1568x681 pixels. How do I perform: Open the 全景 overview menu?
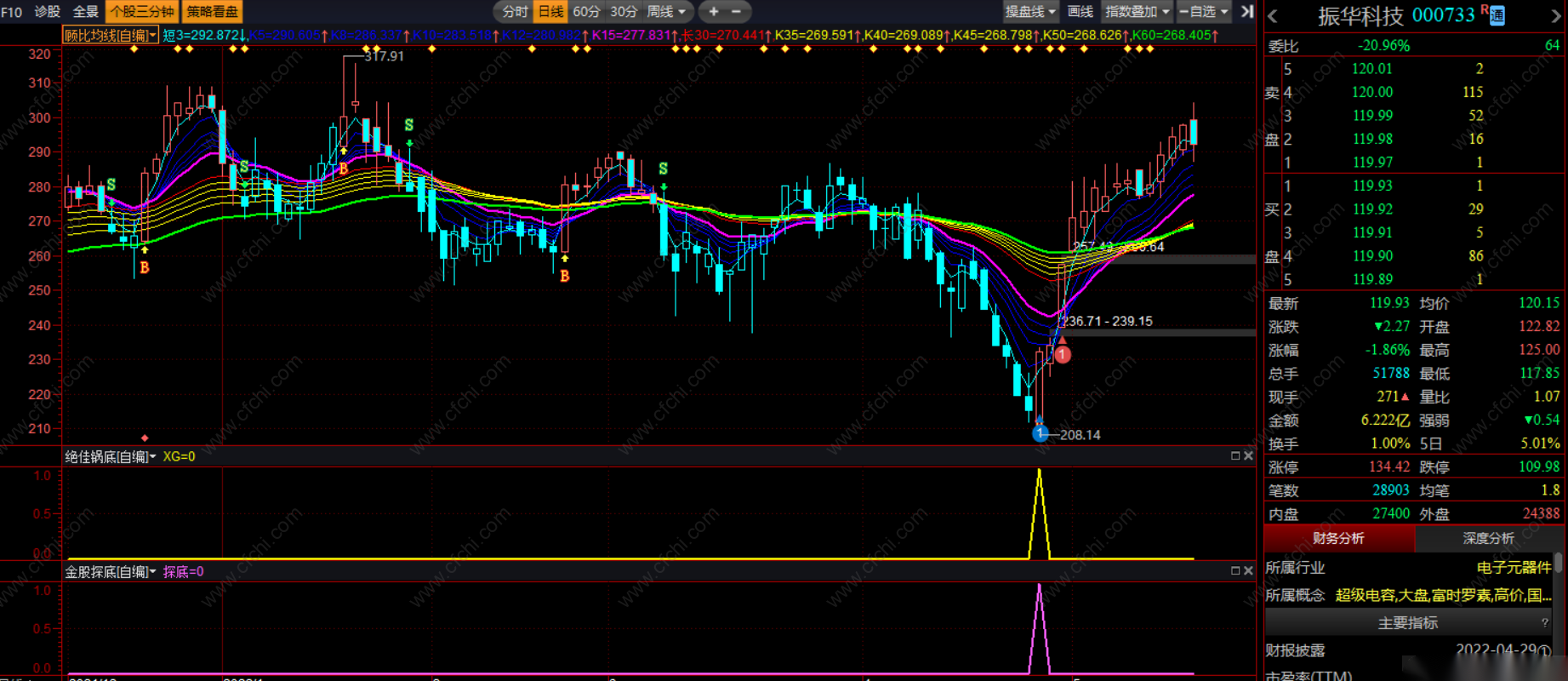point(86,11)
